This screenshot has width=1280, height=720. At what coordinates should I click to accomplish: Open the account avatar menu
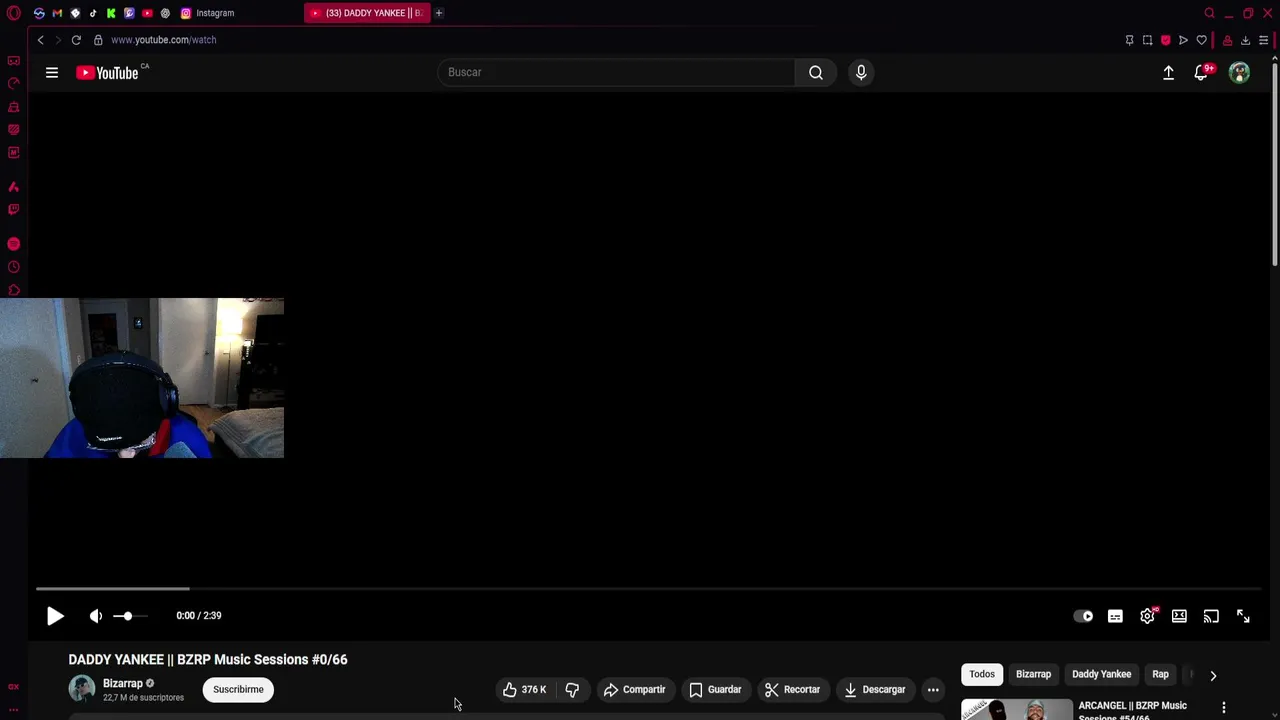pos(1240,72)
